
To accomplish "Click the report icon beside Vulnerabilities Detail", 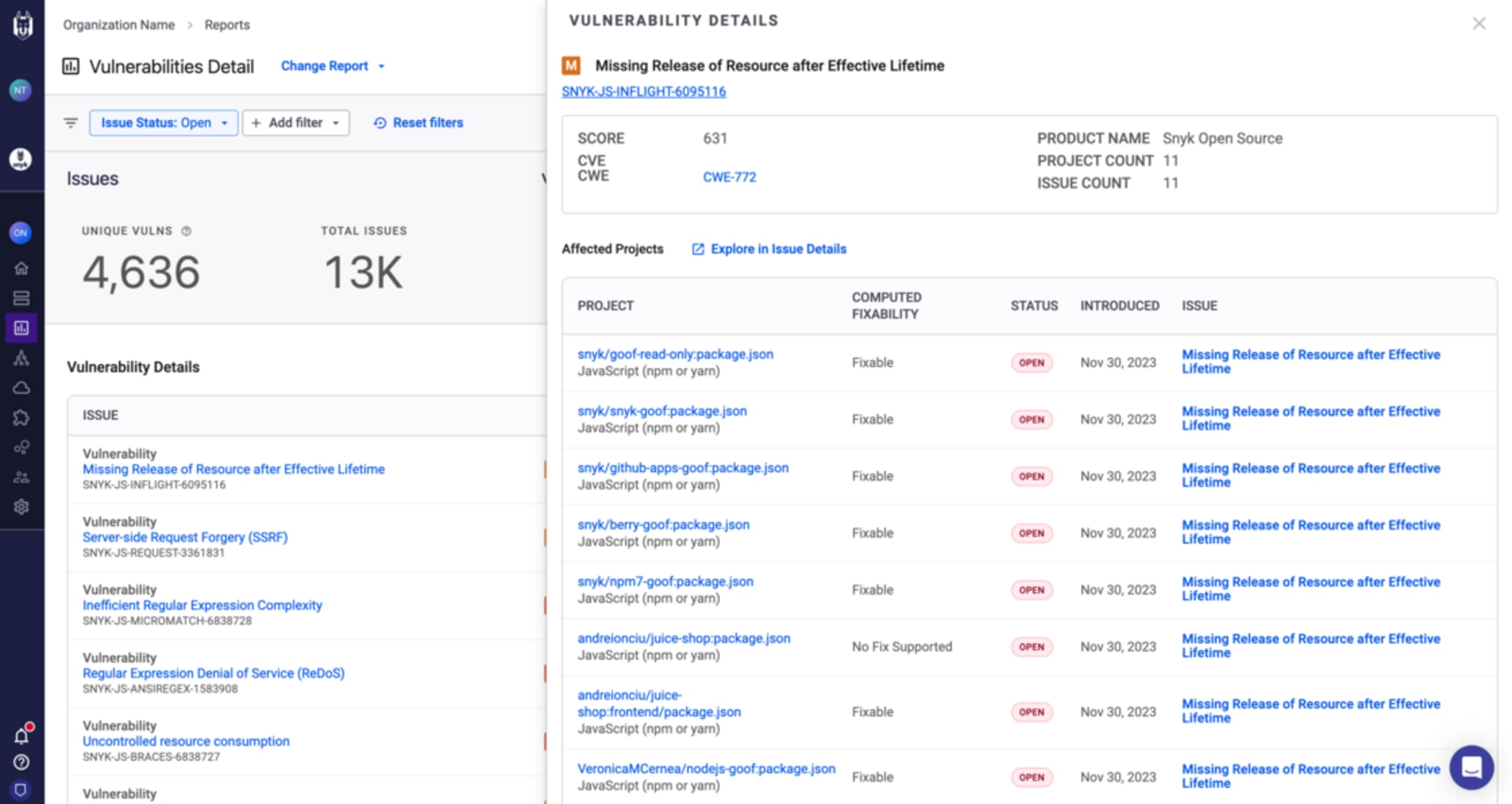I will [71, 66].
